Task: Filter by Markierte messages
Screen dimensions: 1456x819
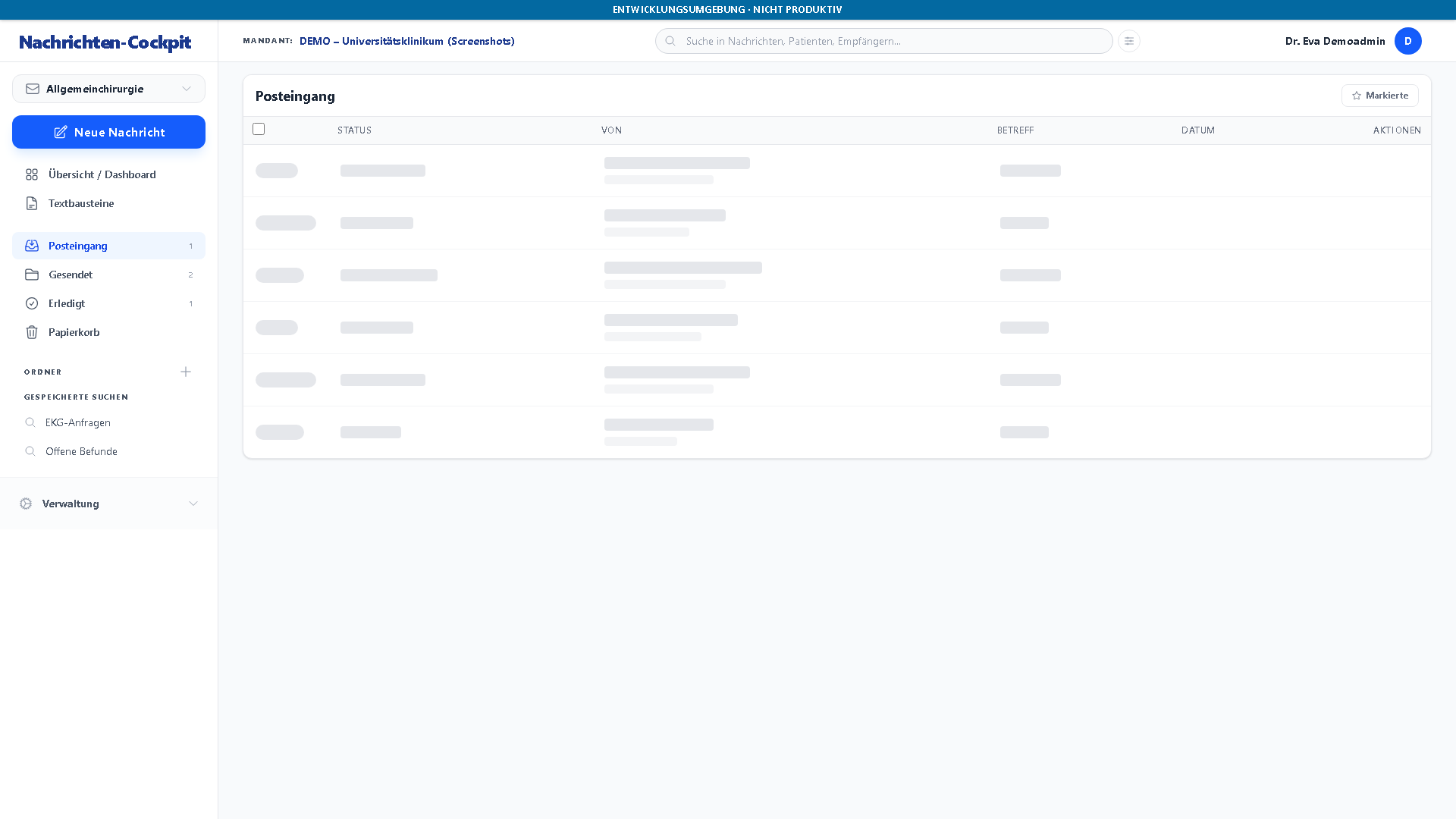Action: [x=1379, y=96]
